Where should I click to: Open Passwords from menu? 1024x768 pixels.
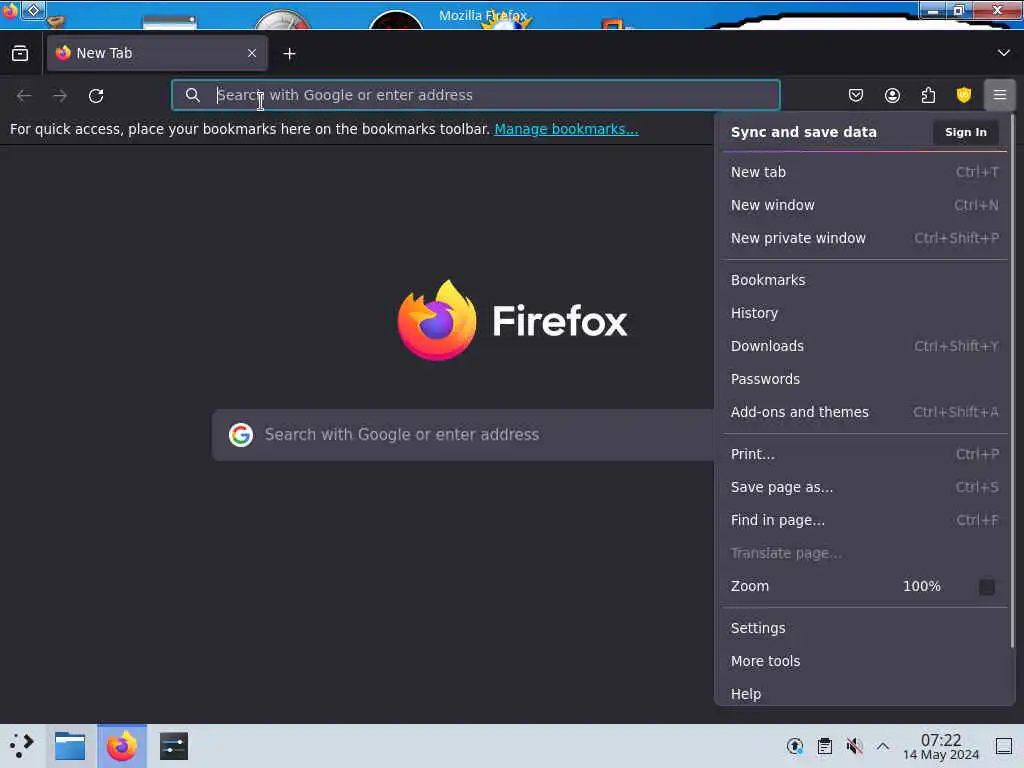pos(865,379)
